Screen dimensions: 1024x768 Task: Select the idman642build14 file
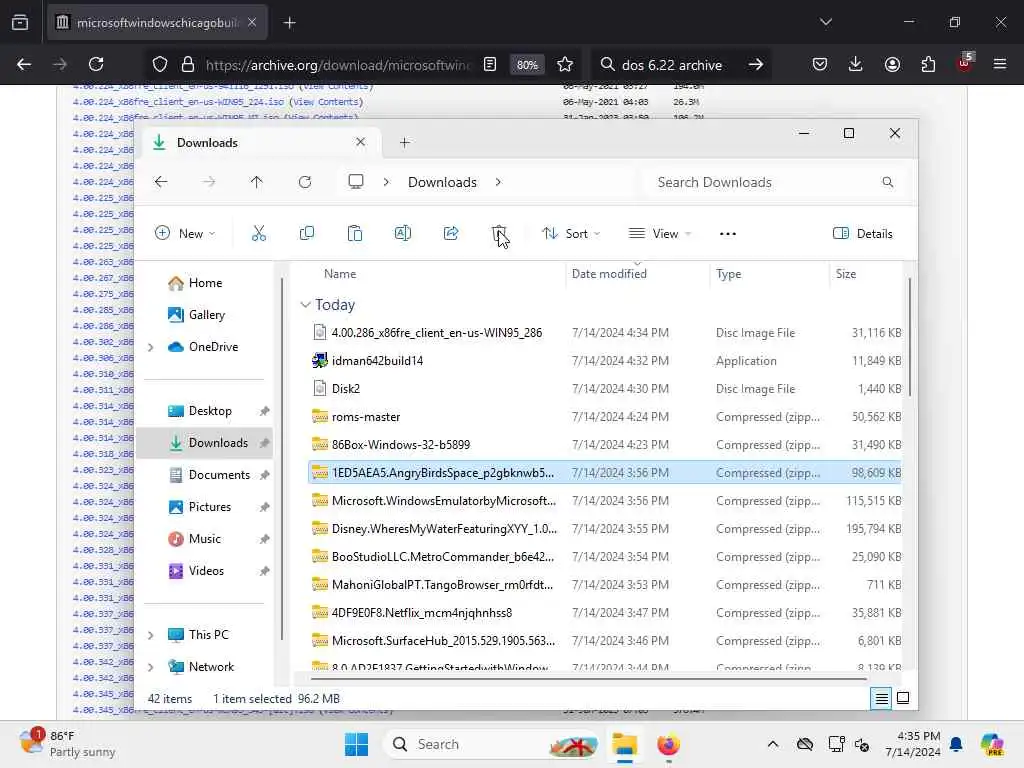tap(605, 361)
